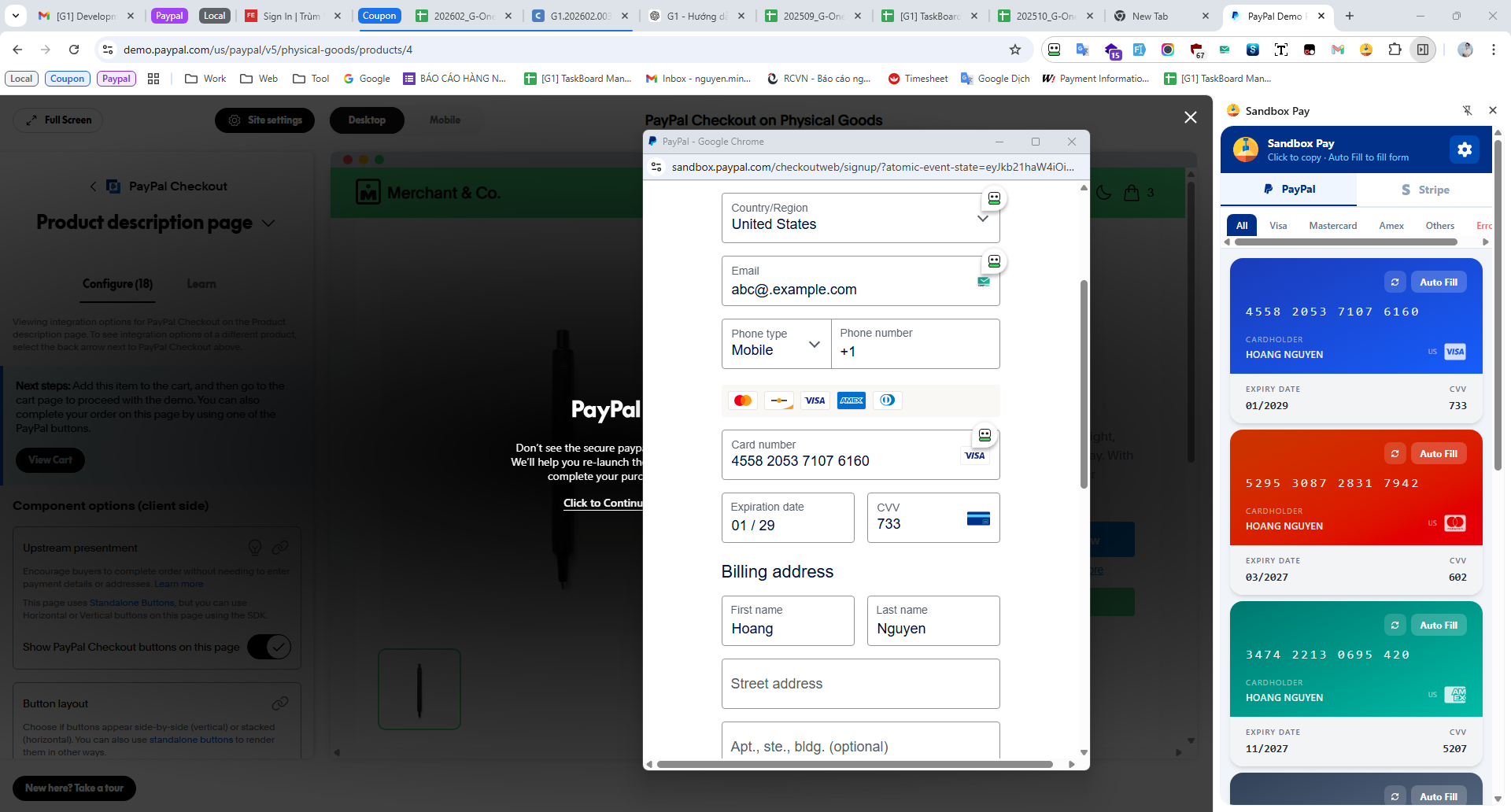Toggle Show PayPal Checkout buttons switch
This screenshot has height=812, width=1511.
click(x=269, y=647)
